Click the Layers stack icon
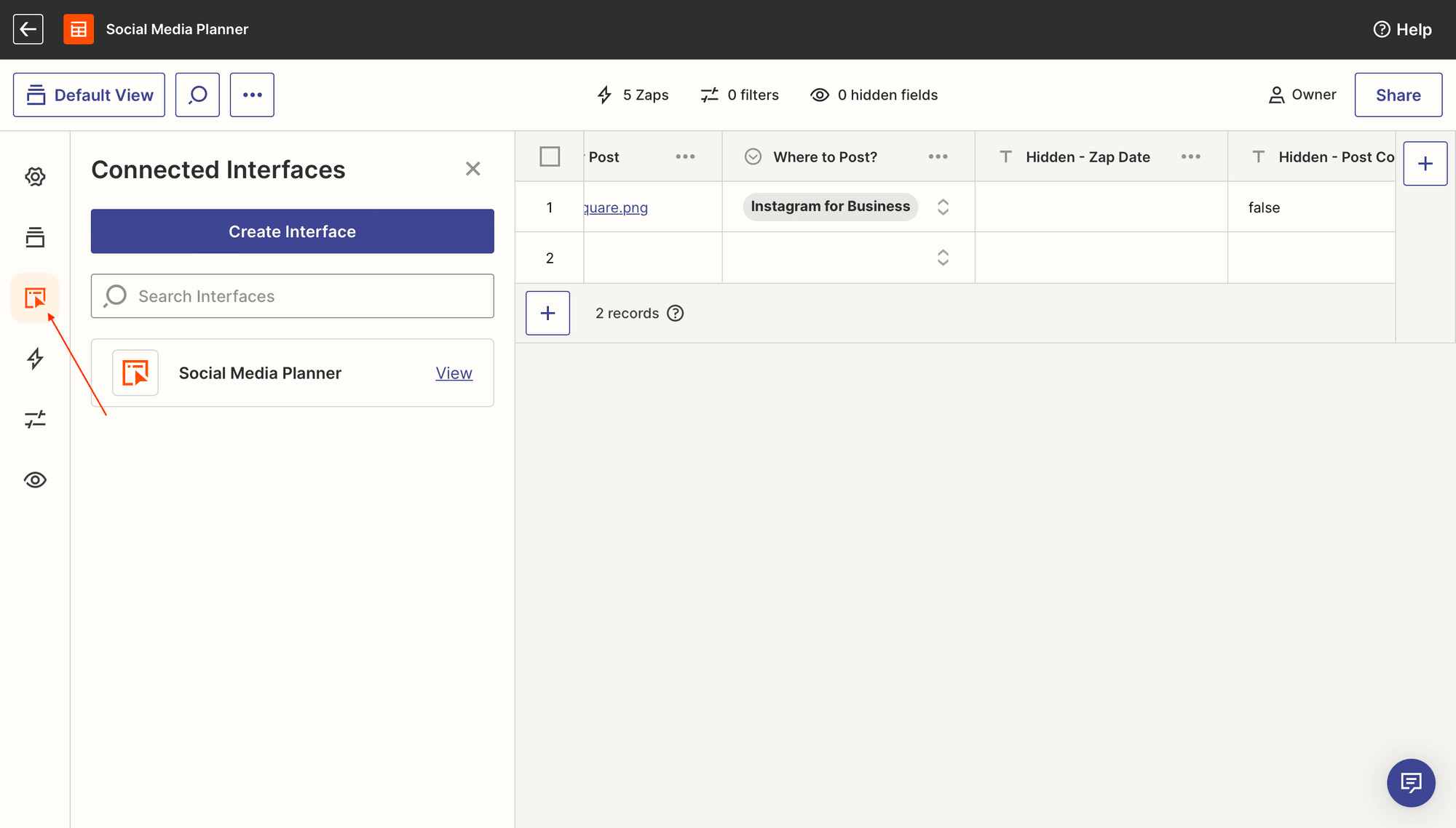 coord(35,237)
